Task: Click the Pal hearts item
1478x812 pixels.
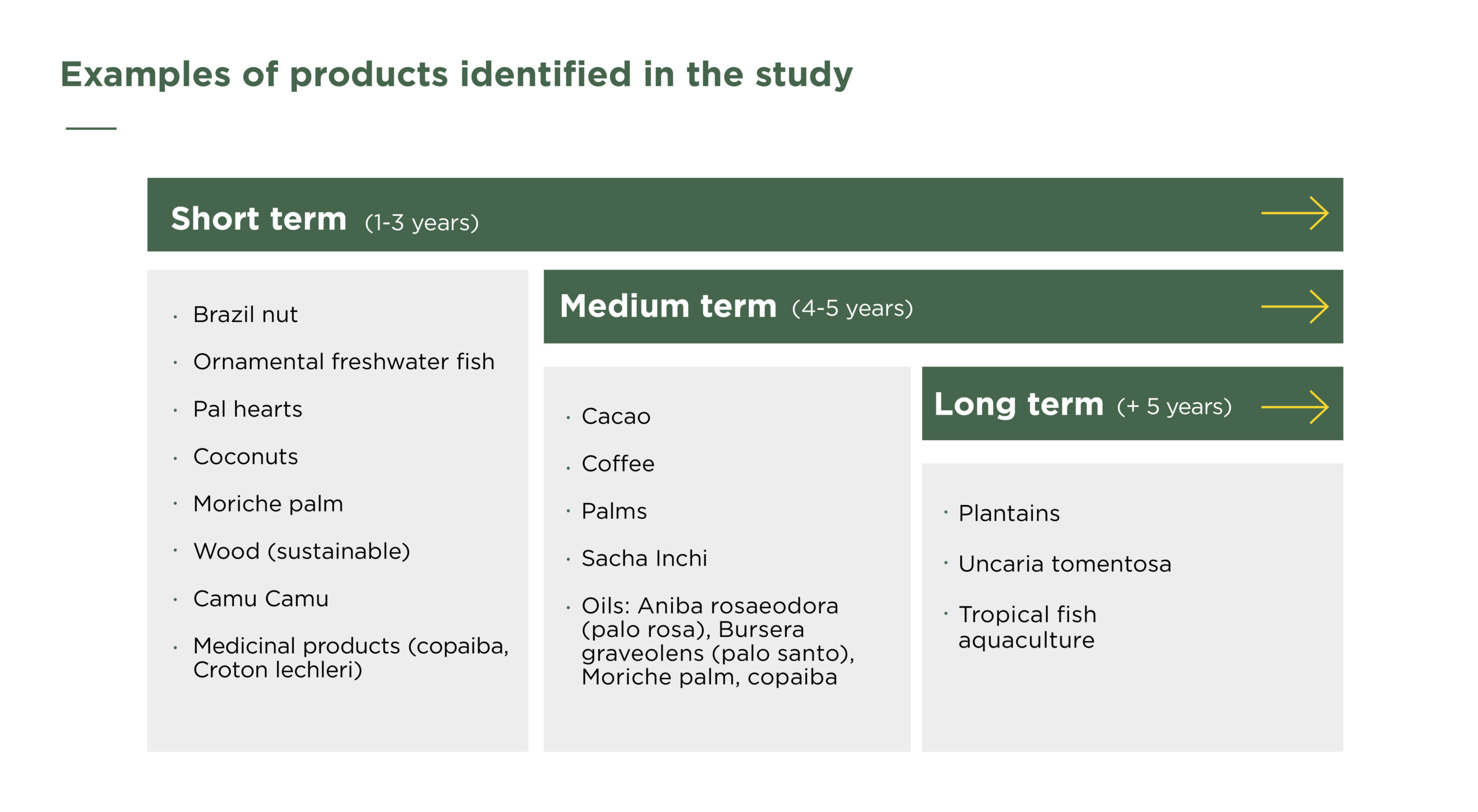Action: 248,409
